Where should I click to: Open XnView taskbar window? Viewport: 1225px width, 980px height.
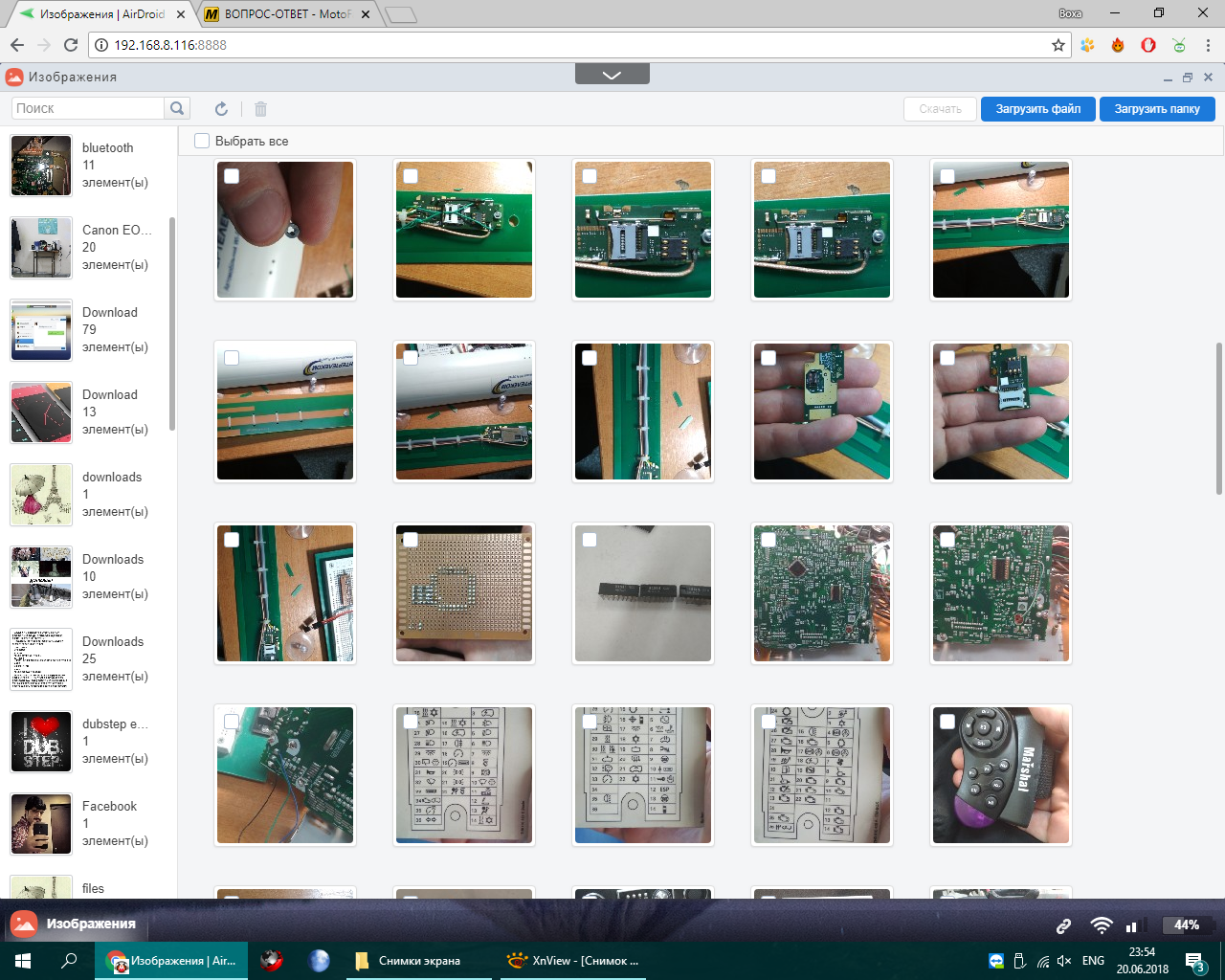574,961
